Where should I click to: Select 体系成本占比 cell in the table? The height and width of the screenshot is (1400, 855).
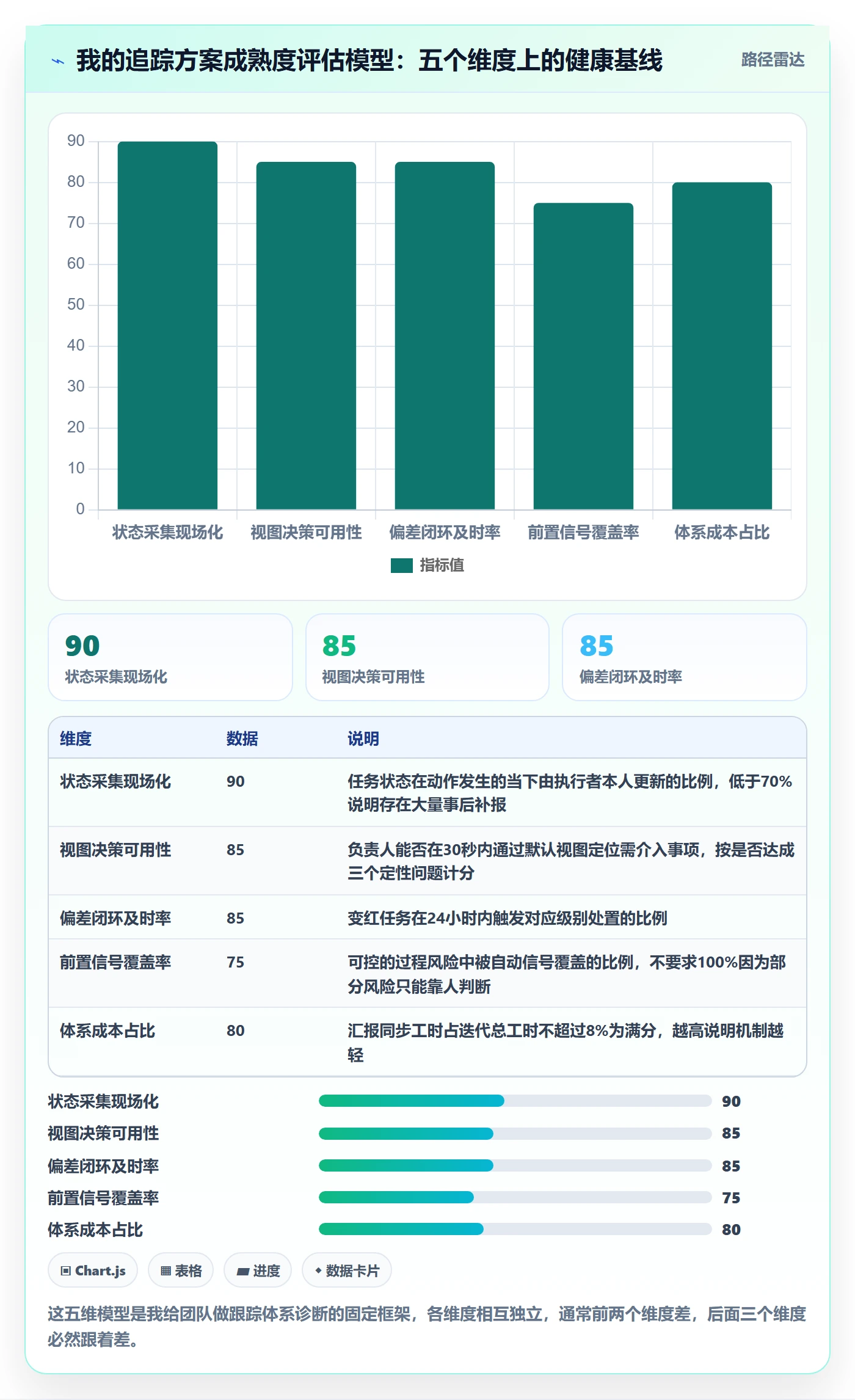click(107, 1030)
